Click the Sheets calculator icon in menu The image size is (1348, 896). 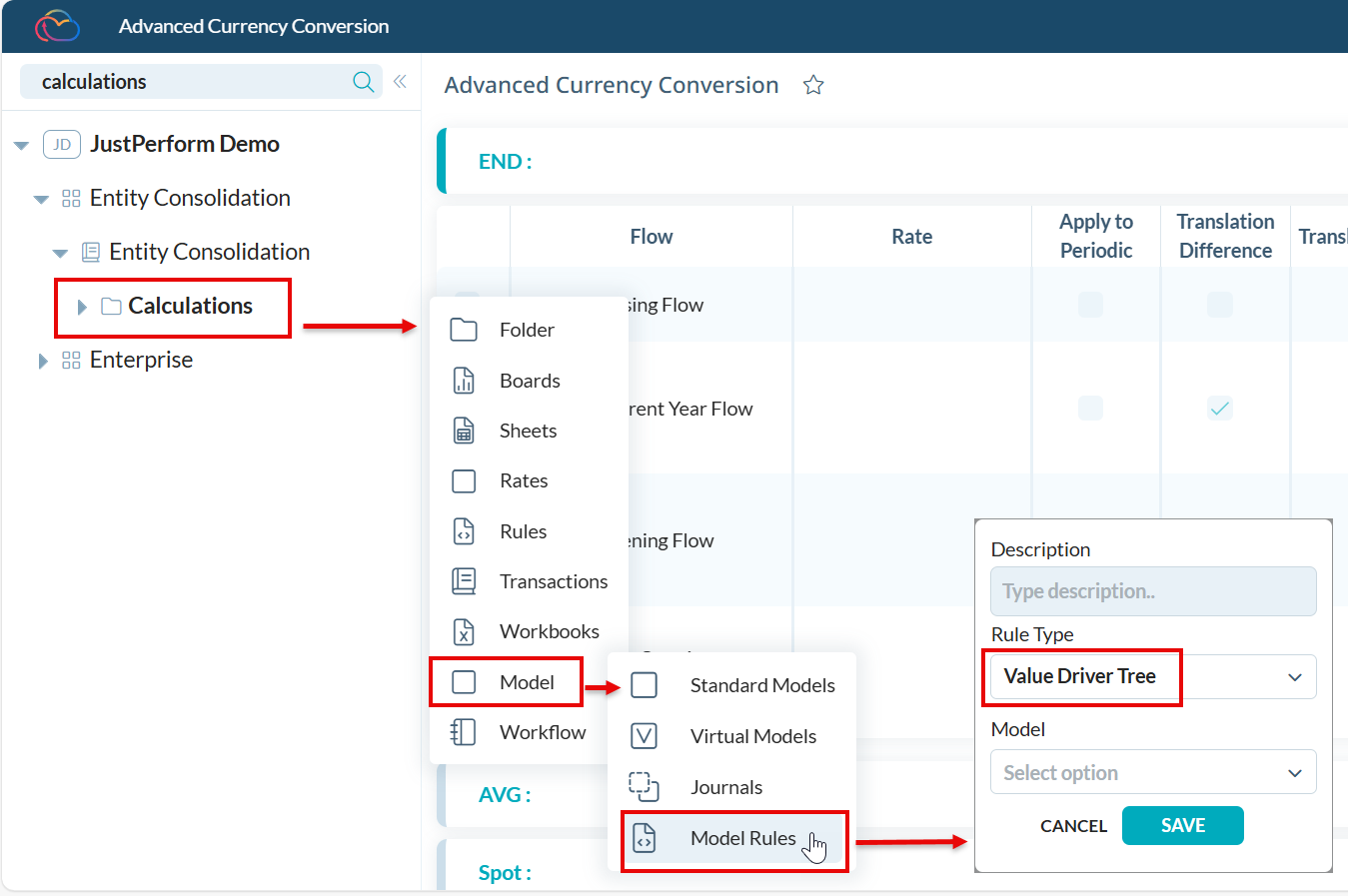click(464, 431)
